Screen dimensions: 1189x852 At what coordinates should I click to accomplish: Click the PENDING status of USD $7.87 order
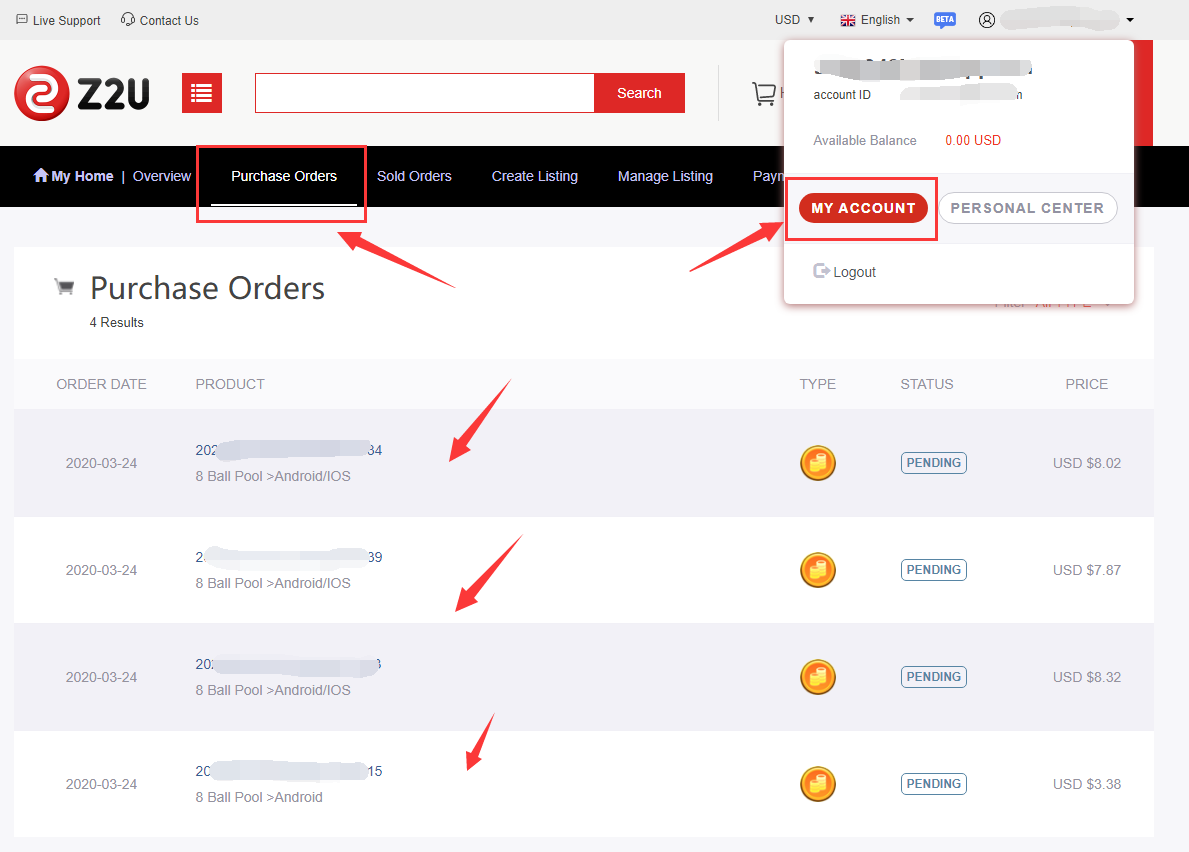pyautogui.click(x=933, y=570)
